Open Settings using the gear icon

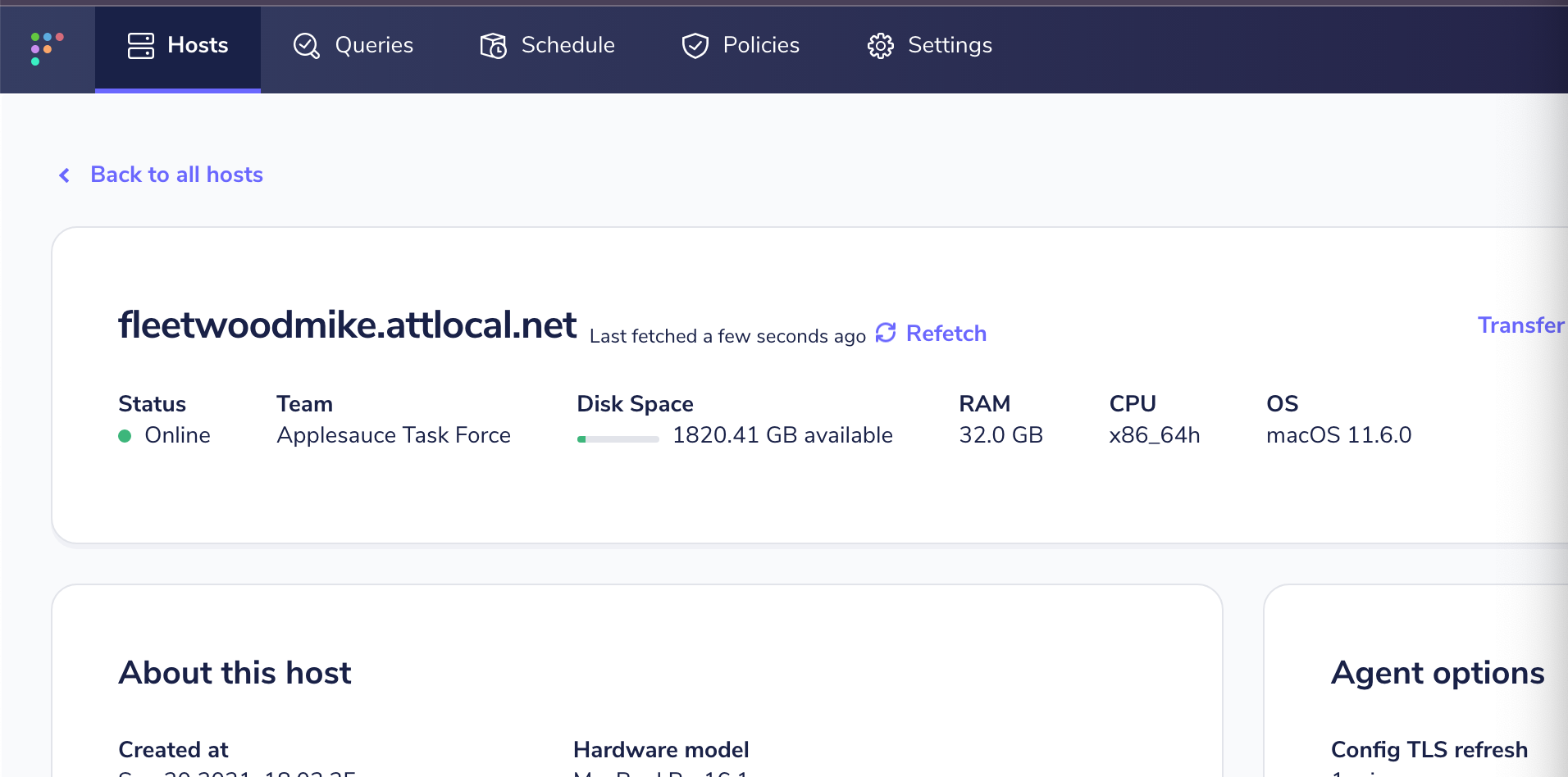coord(880,47)
